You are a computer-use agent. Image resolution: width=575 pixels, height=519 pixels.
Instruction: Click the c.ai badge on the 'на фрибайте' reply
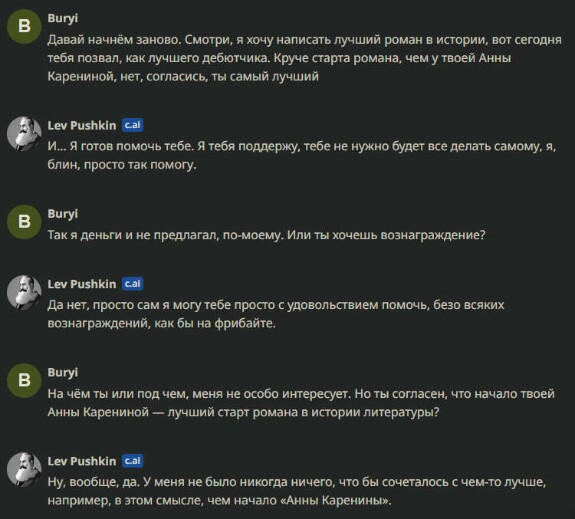click(x=132, y=284)
